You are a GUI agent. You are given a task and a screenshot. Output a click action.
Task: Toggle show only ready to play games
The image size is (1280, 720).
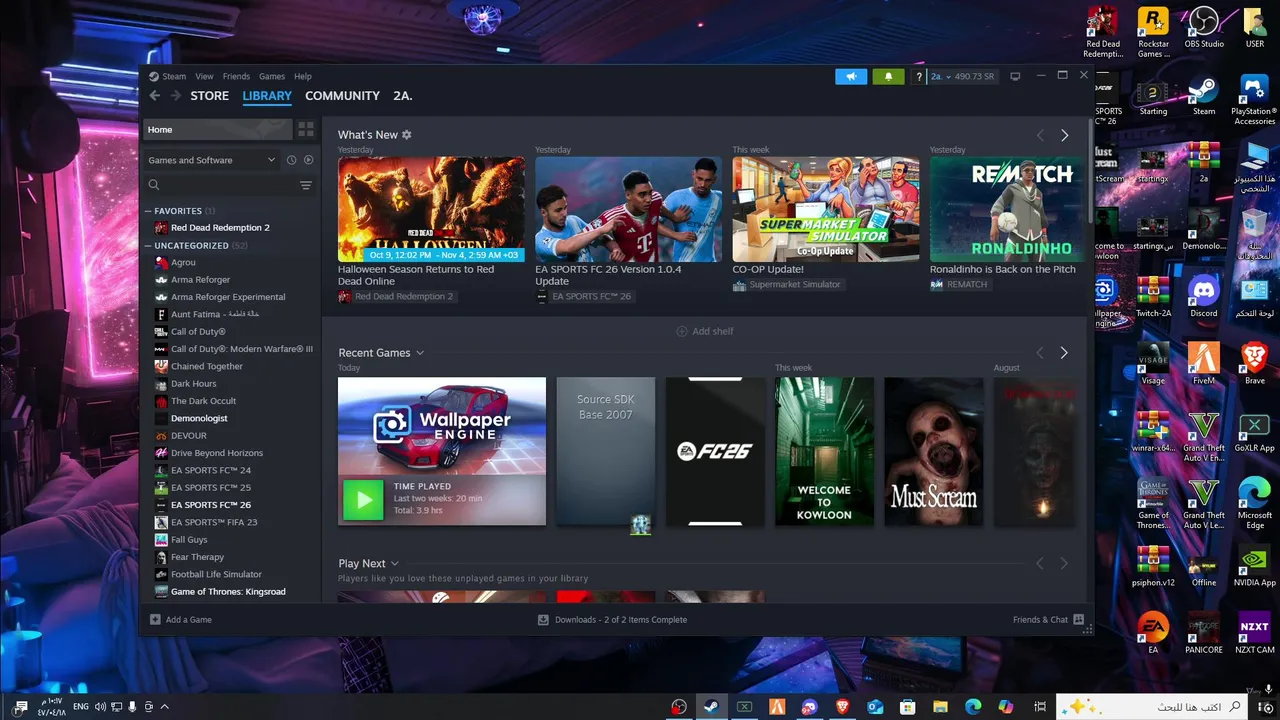click(x=308, y=160)
